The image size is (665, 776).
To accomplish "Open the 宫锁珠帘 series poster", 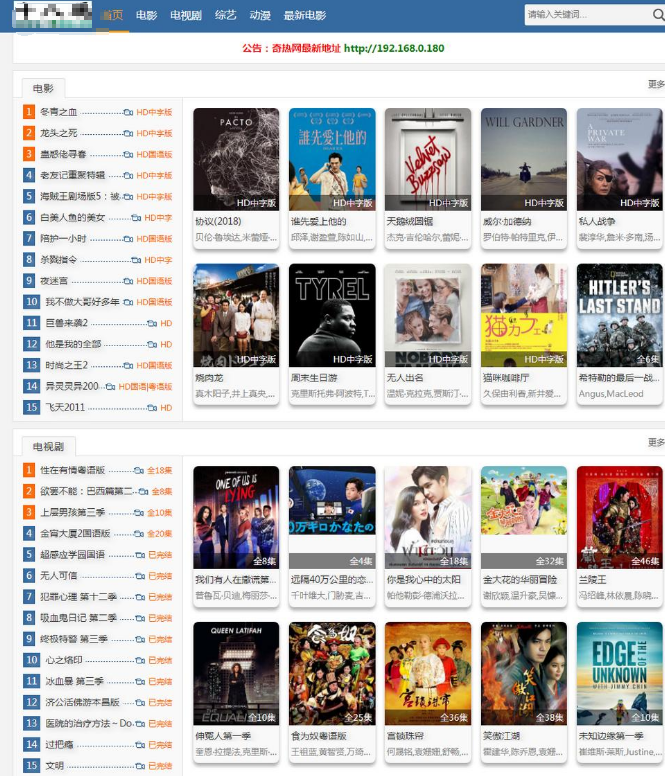I will 428,674.
